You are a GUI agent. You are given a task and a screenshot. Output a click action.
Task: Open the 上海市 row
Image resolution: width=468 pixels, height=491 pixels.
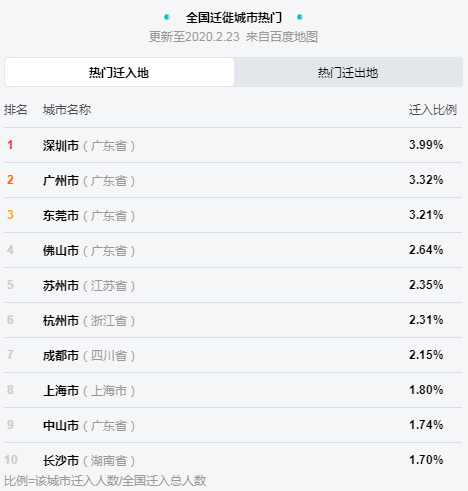pos(233,390)
